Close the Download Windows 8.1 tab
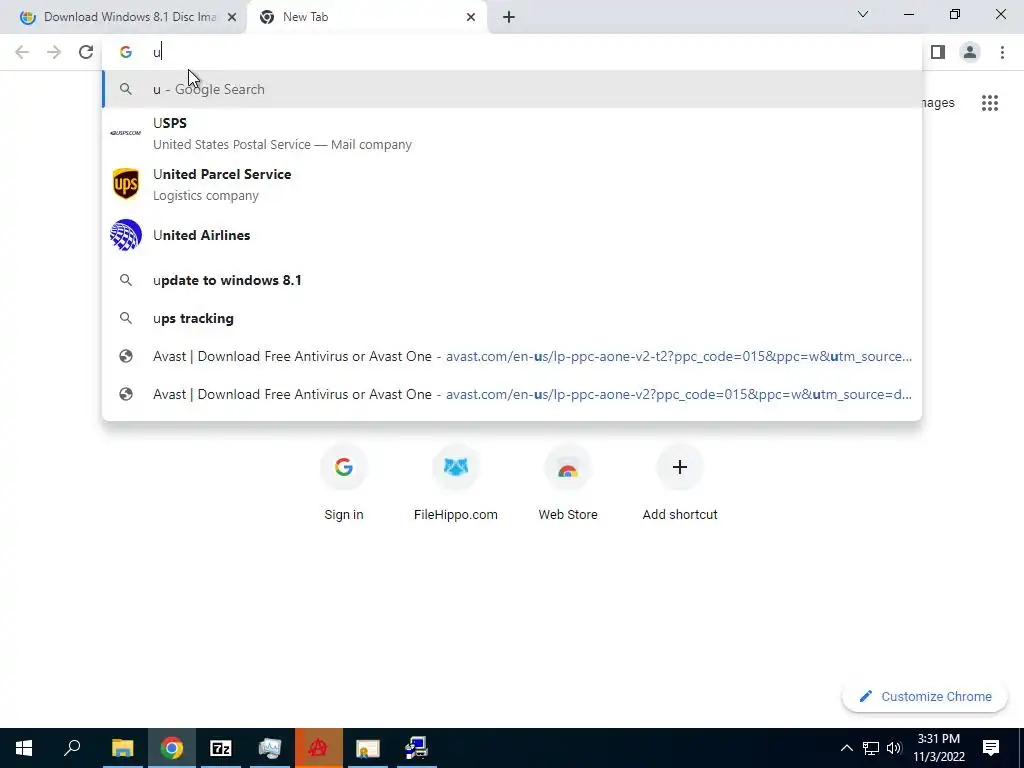Screen dimensions: 1024x768 click(x=232, y=17)
